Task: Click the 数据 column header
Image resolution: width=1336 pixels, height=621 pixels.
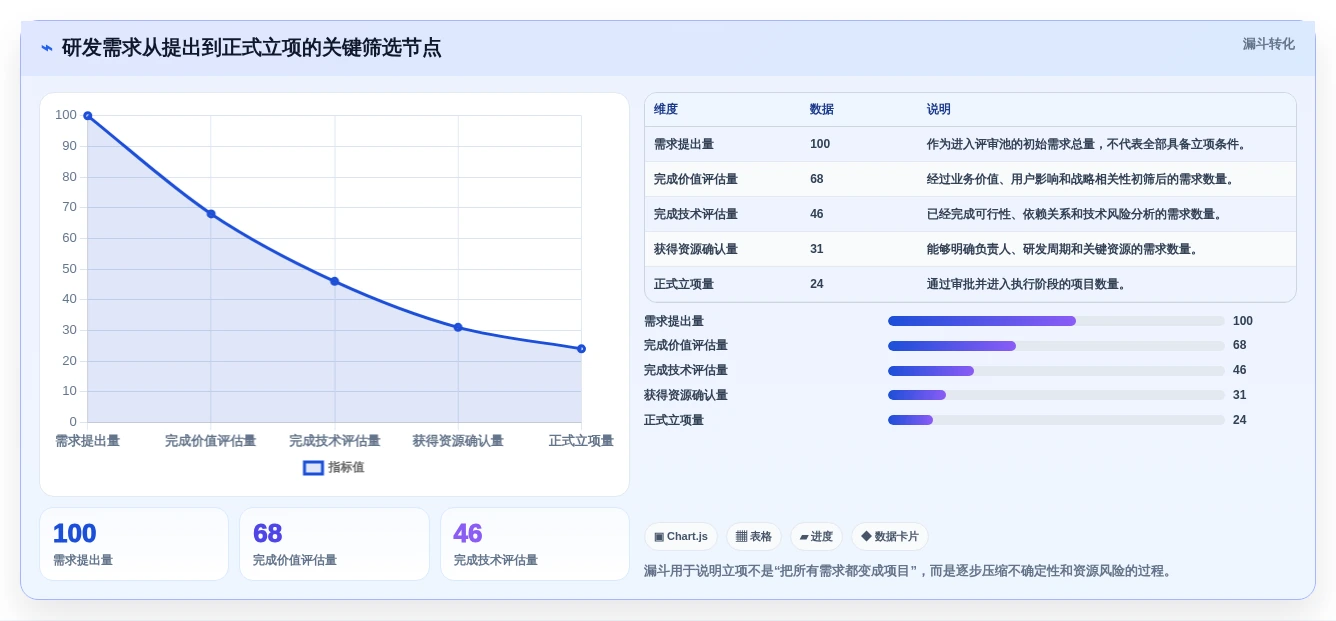Action: tap(822, 109)
